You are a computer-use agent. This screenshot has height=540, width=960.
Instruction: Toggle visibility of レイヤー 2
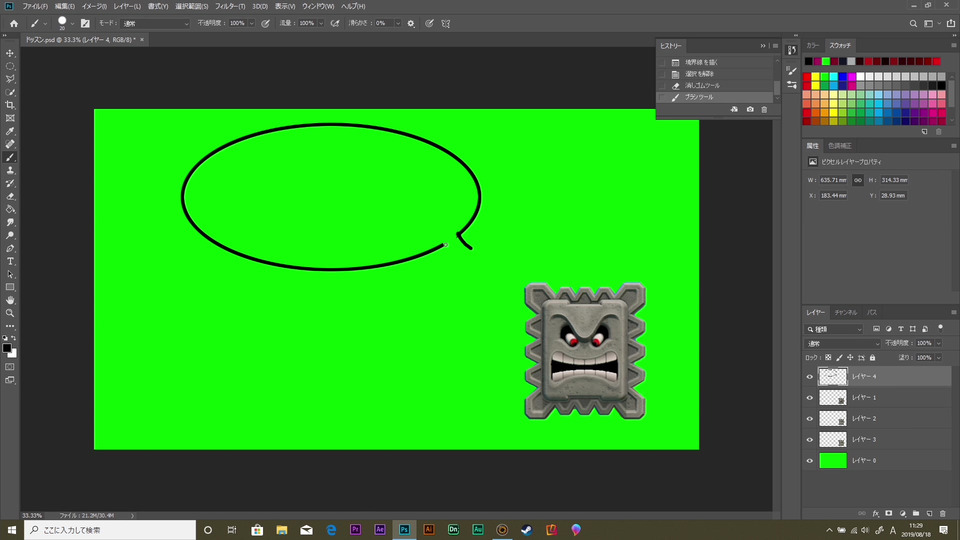click(x=810, y=419)
